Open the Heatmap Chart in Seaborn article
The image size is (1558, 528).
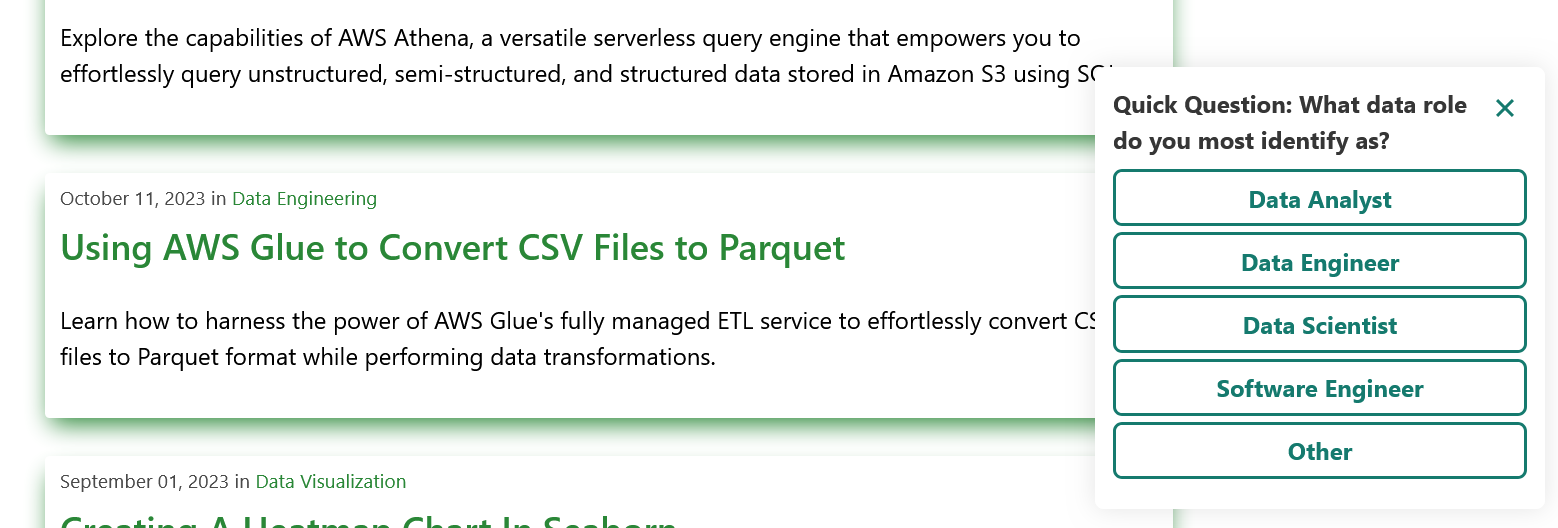368,521
